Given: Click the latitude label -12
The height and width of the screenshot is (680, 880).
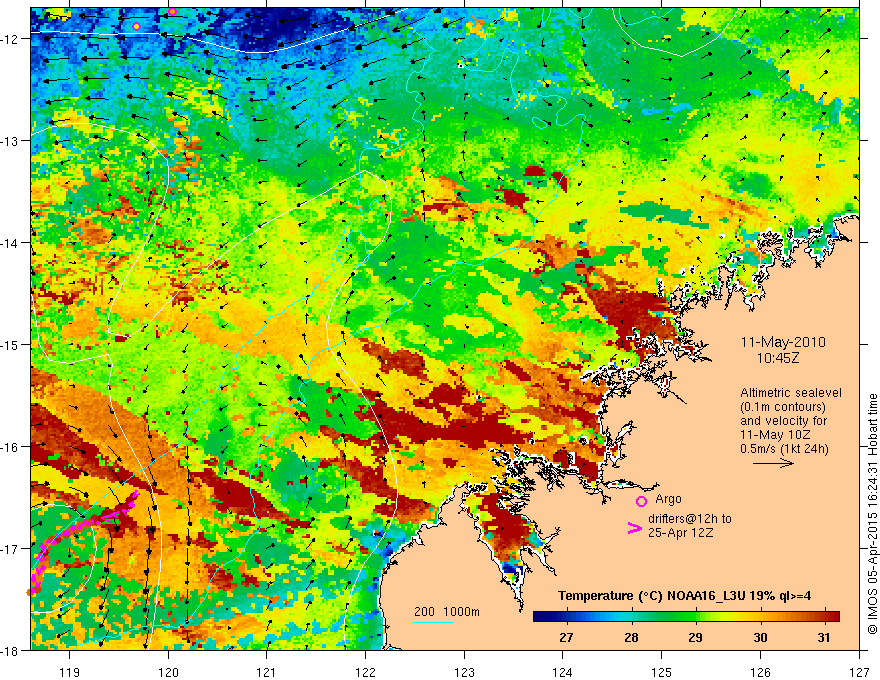Looking at the screenshot, I should [x=11, y=39].
